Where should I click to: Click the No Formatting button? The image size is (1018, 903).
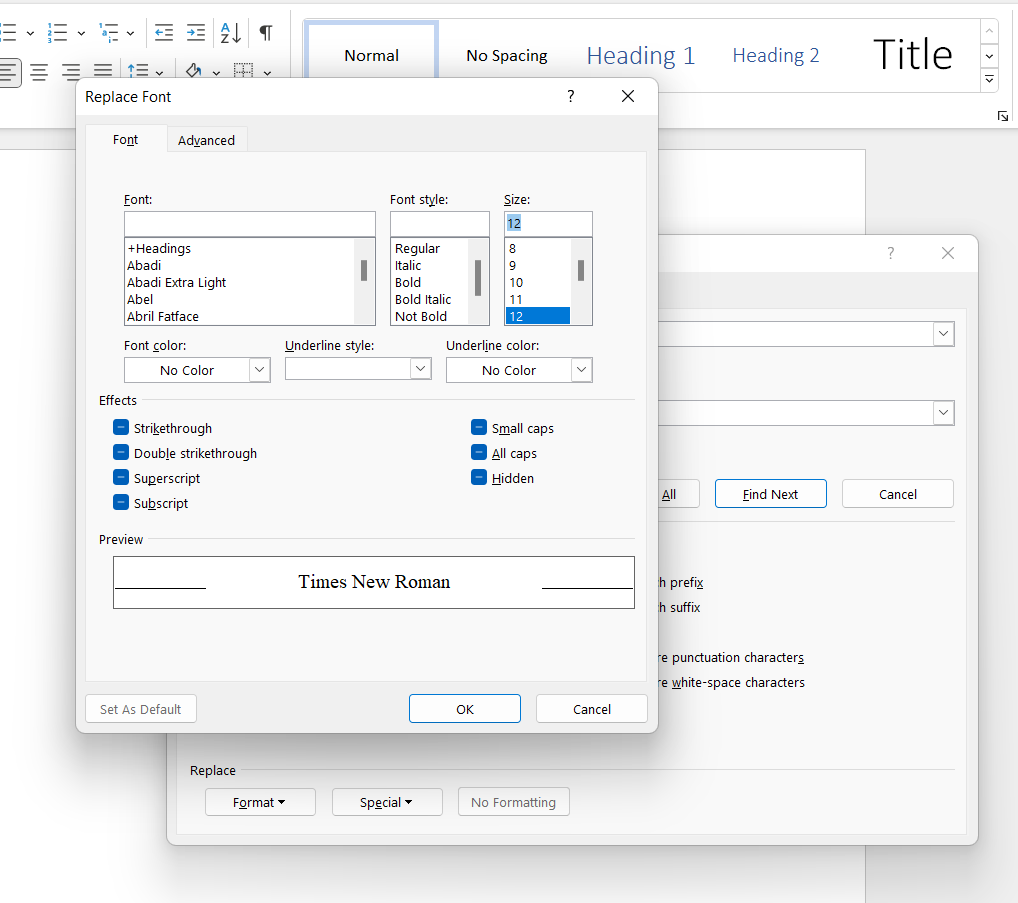pyautogui.click(x=514, y=802)
